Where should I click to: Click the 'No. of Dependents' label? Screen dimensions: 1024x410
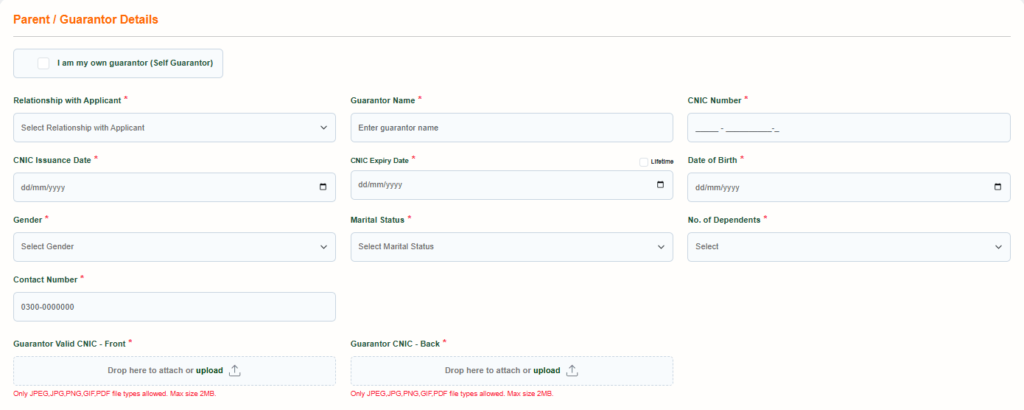point(724,220)
